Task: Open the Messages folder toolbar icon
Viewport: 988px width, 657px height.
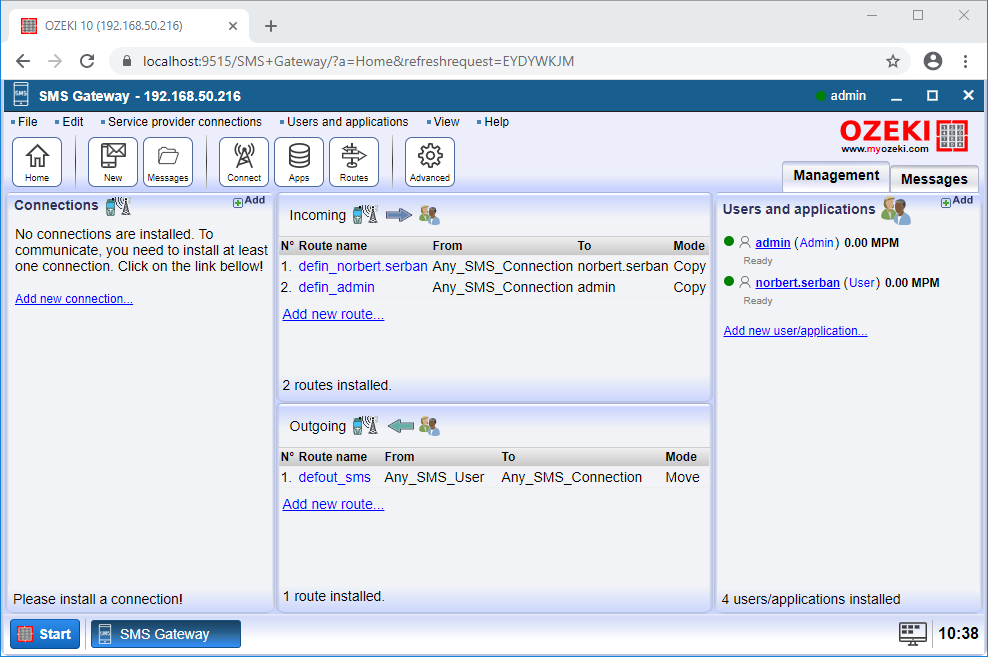Action: [x=168, y=162]
